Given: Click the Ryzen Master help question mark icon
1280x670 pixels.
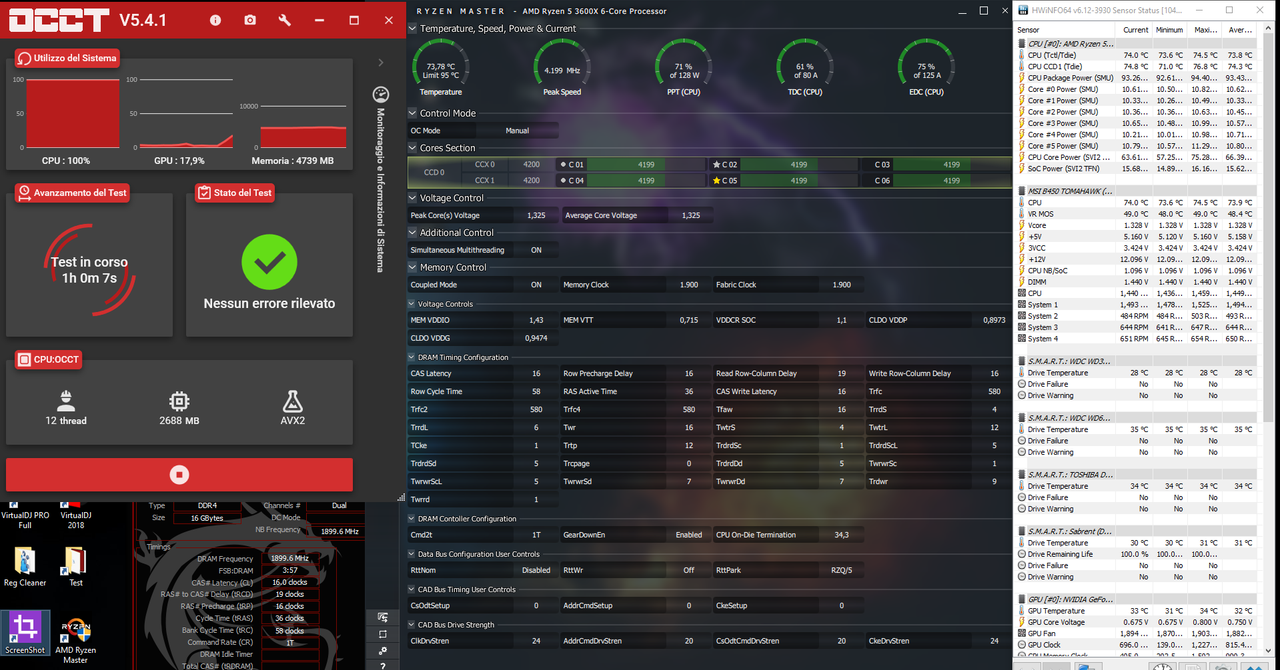Looking at the screenshot, I should [383, 666].
